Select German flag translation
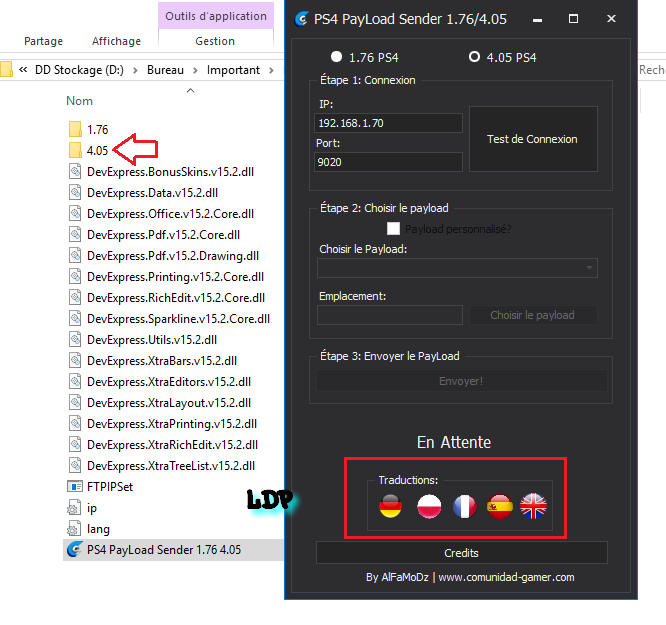This screenshot has width=666, height=625. click(x=390, y=506)
